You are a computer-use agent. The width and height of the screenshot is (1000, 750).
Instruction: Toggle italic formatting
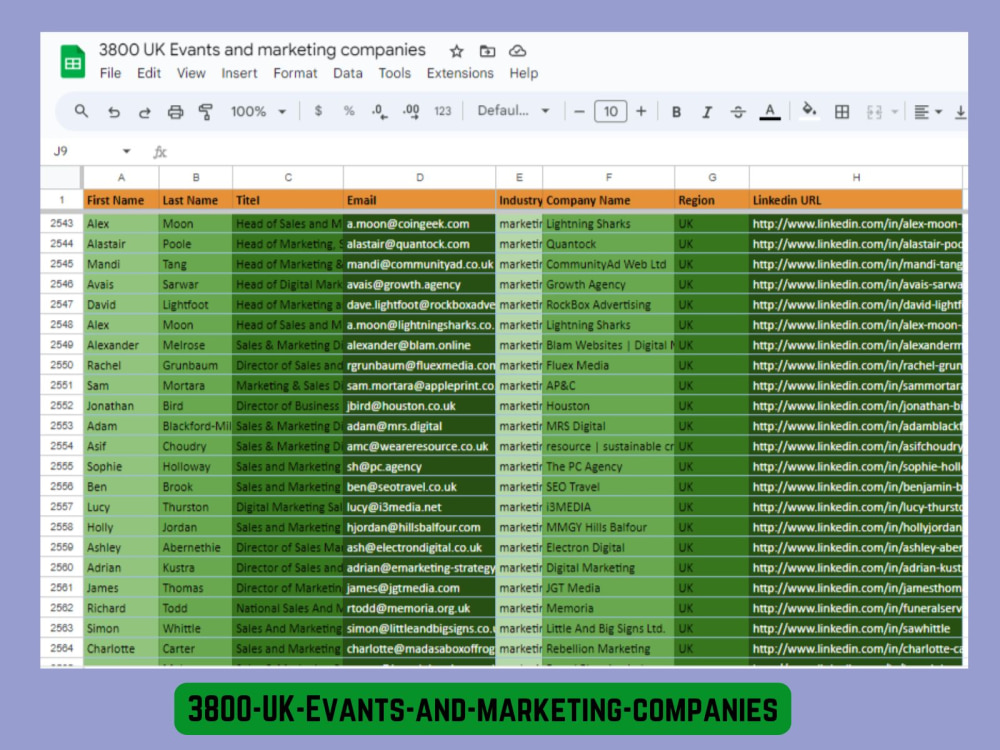[x=707, y=112]
